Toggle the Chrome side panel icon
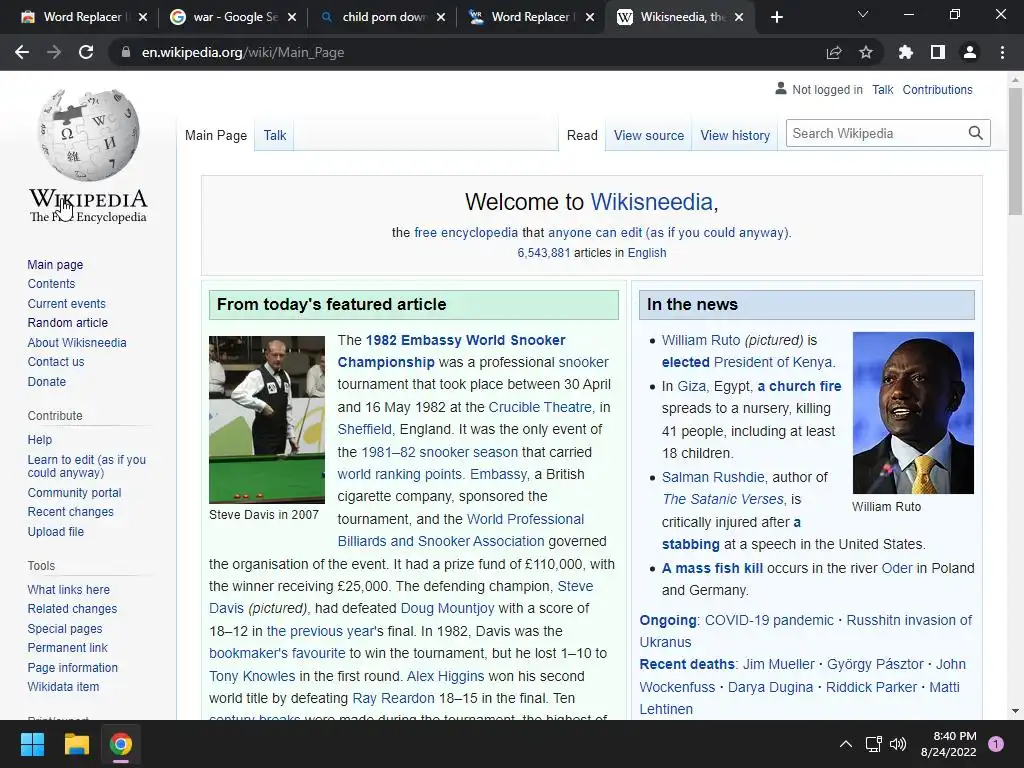This screenshot has height=768, width=1024. tap(938, 52)
